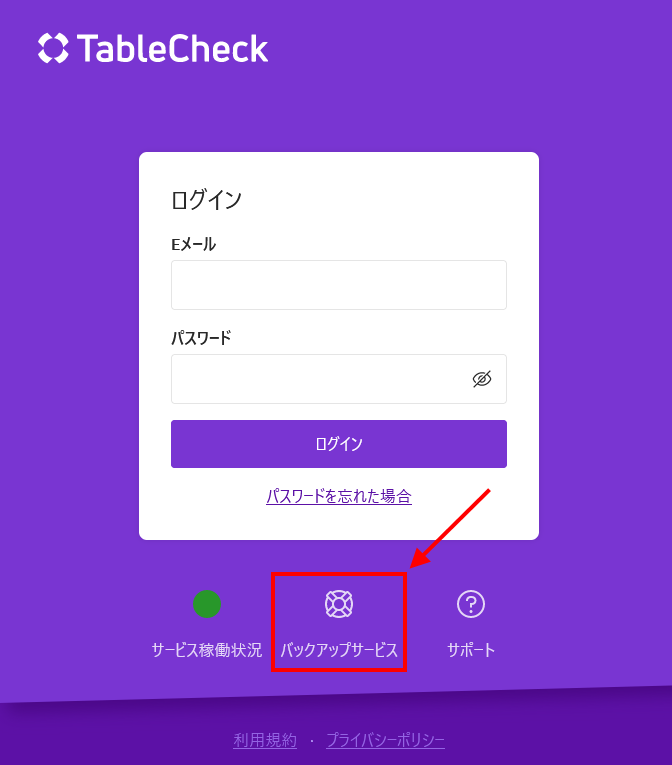The width and height of the screenshot is (672, 765).
Task: Click the TableCheck wordmark text
Action: pyautogui.click(x=173, y=48)
